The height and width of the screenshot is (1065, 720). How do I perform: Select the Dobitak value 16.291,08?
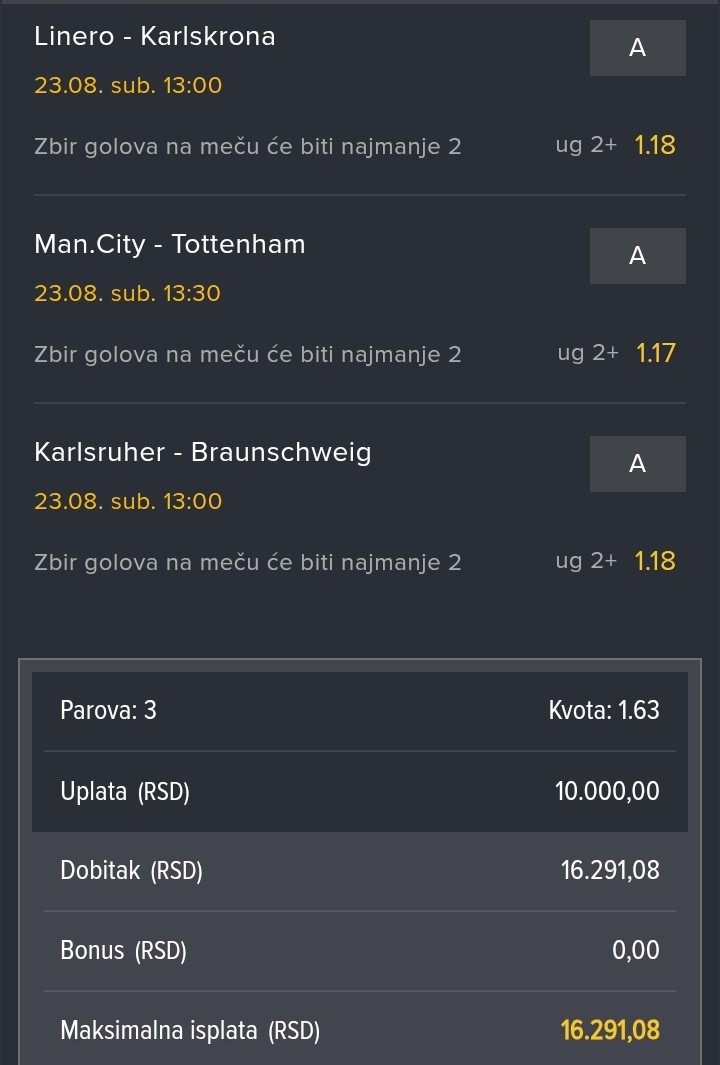coord(610,870)
